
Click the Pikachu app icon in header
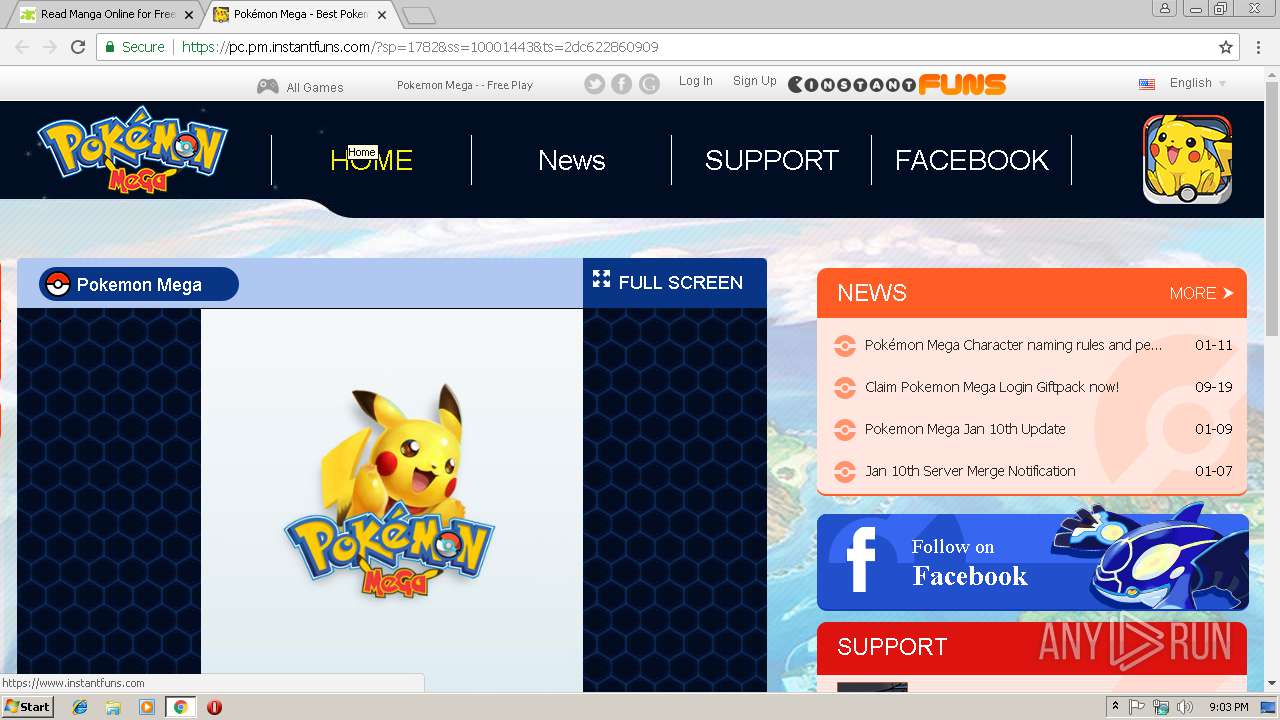(1187, 159)
